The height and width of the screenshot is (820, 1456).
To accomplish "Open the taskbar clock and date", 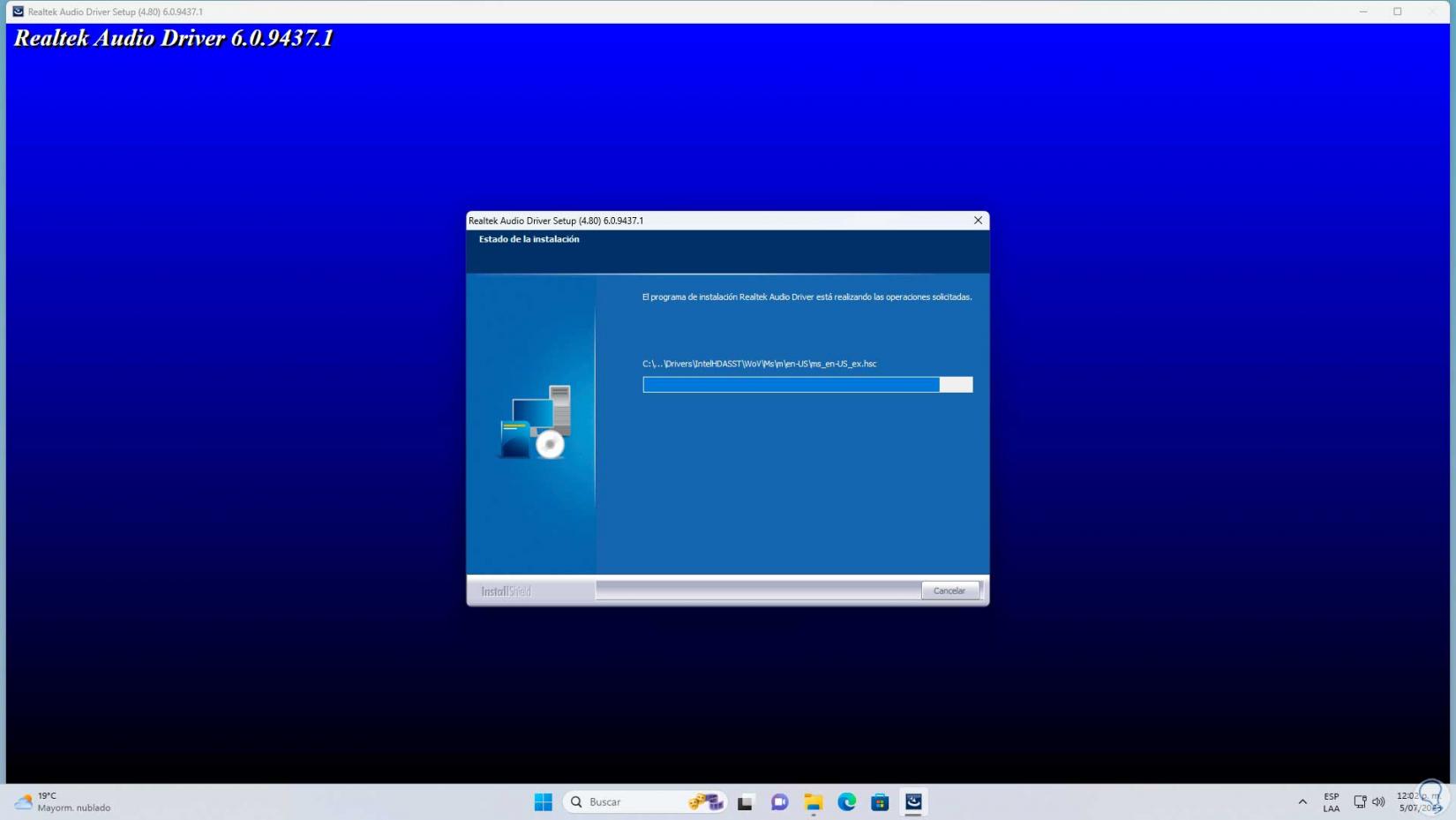I will pos(1419,801).
